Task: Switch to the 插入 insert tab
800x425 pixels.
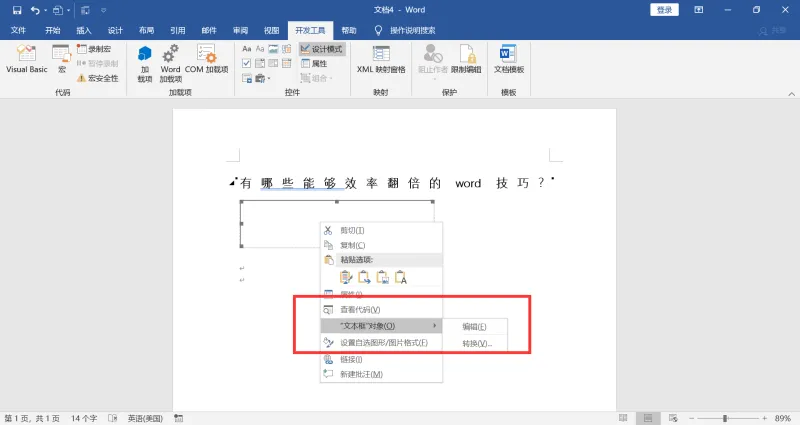Action: [x=84, y=30]
